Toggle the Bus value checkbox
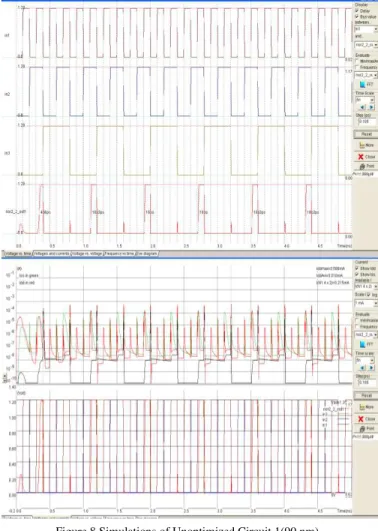The height and width of the screenshot is (531, 378). click(357, 16)
